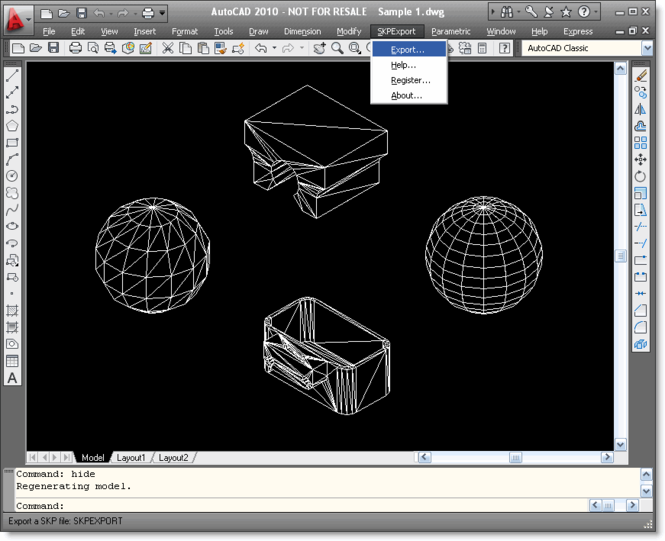The width and height of the screenshot is (665, 541).
Task: Select the Multiline Text A tool
Action: tap(12, 378)
